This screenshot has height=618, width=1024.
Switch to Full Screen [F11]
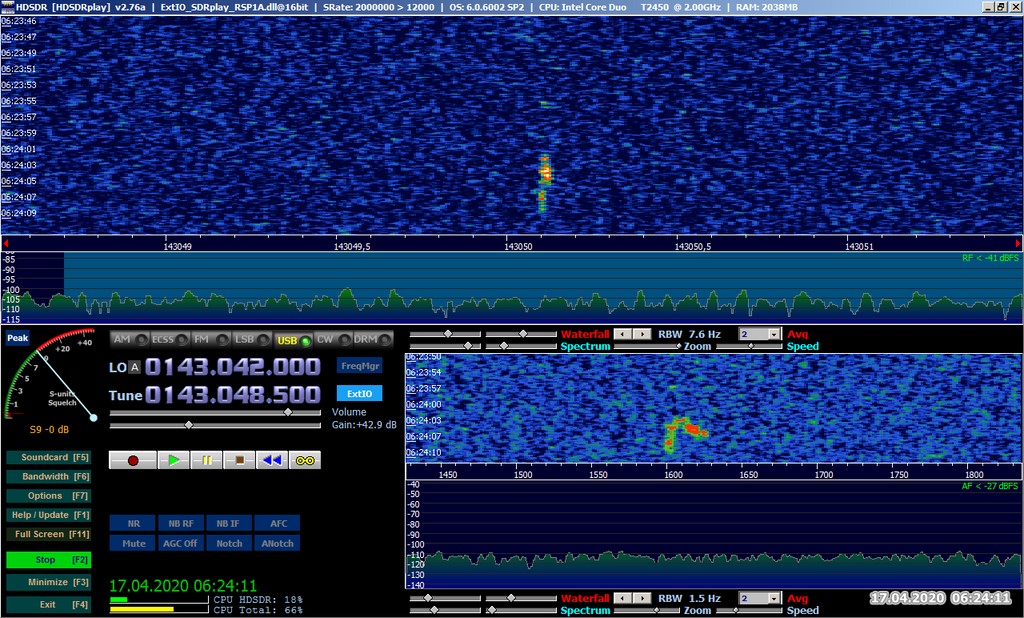pyautogui.click(x=48, y=534)
